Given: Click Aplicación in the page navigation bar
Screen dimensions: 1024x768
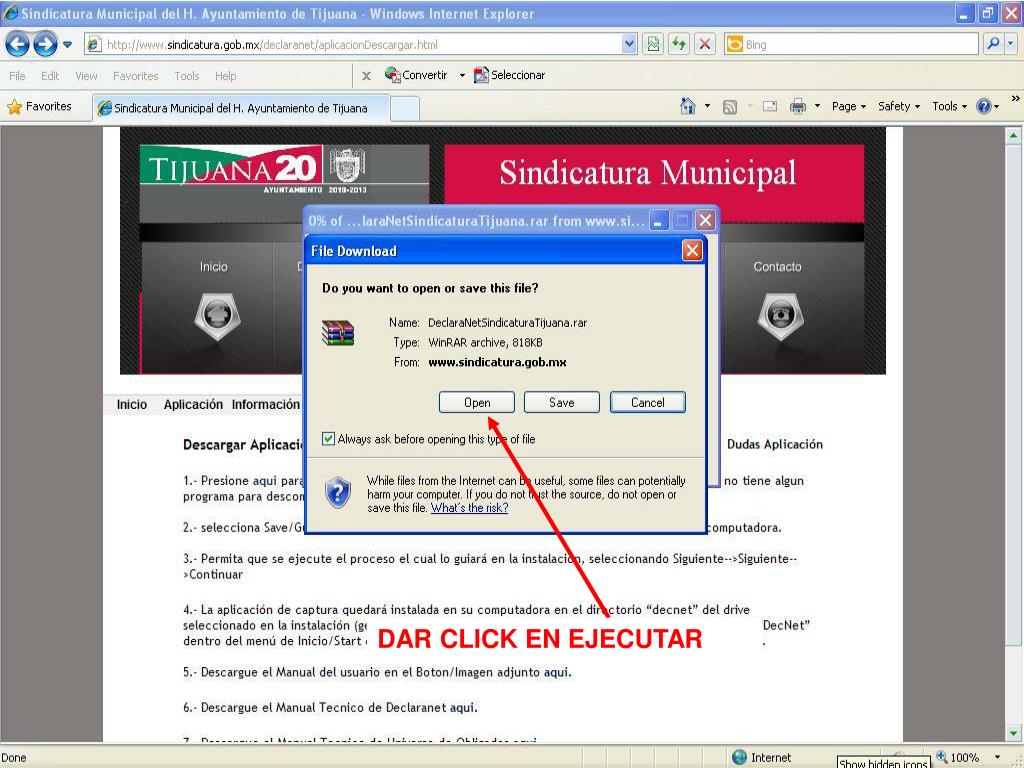Looking at the screenshot, I should pyautogui.click(x=193, y=405).
